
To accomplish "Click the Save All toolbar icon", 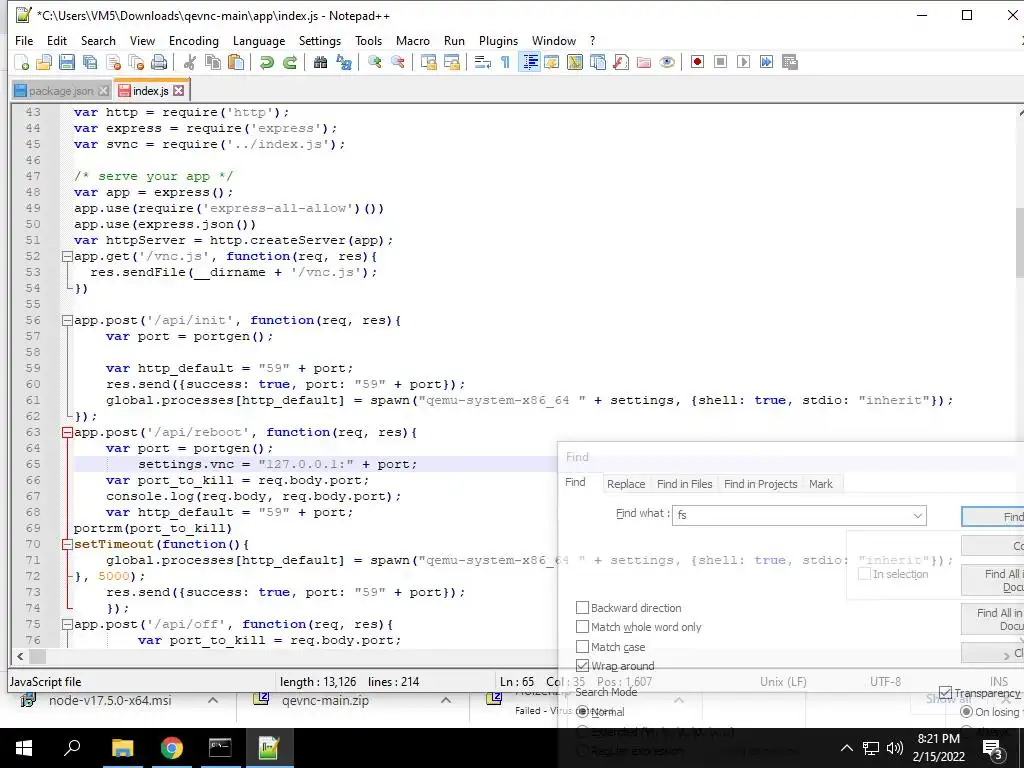I will [x=90, y=63].
